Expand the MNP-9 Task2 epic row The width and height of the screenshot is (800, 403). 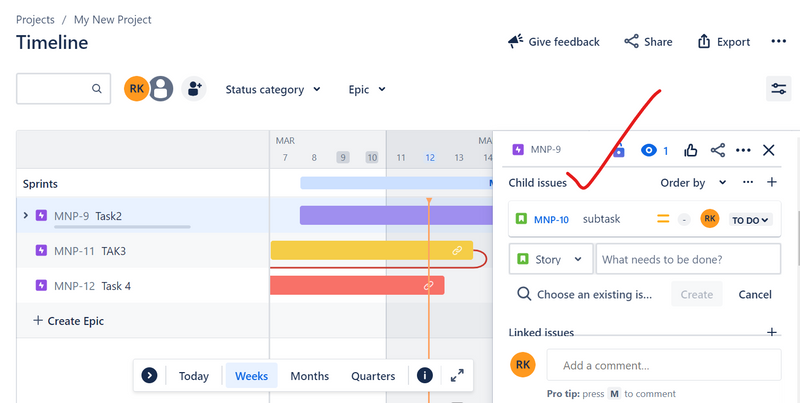click(x=26, y=216)
